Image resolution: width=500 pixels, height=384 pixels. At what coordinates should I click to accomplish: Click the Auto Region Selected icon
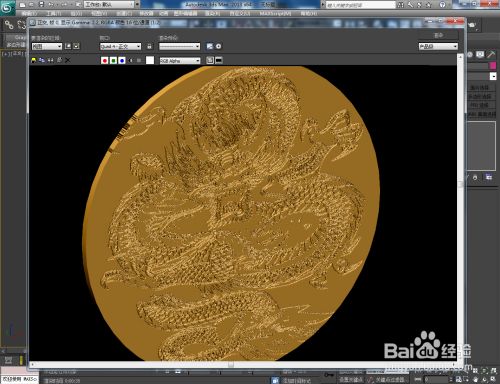coord(76,46)
